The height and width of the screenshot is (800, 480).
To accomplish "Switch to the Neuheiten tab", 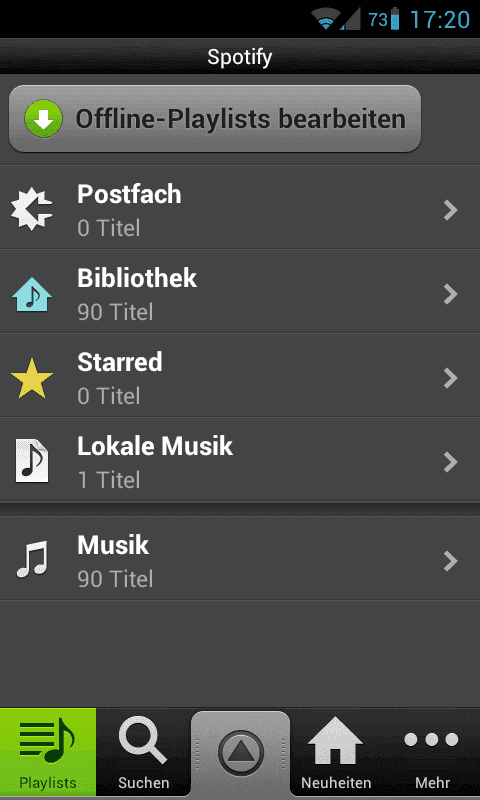I will 336,753.
